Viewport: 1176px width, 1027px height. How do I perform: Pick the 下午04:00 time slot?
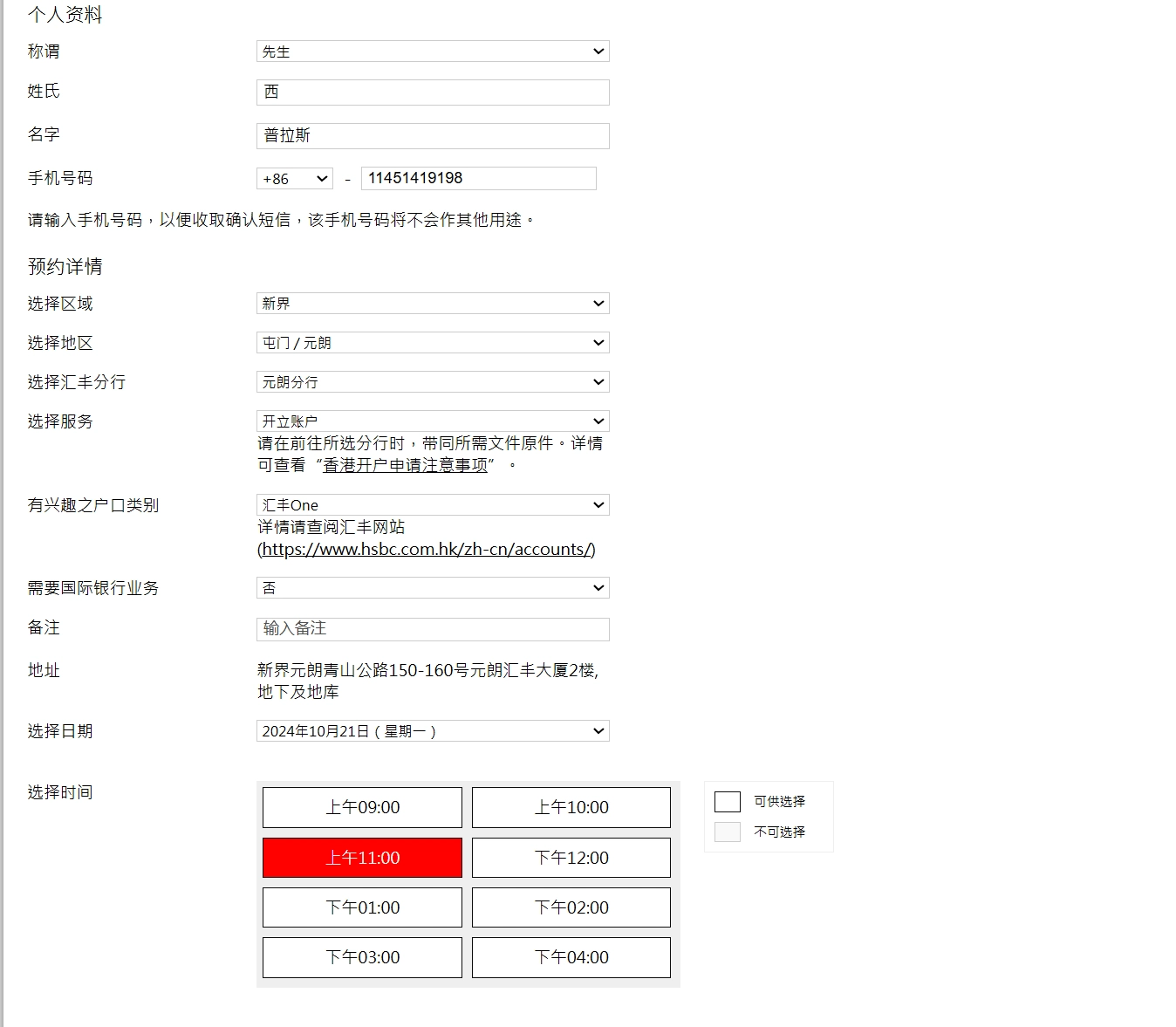click(571, 957)
